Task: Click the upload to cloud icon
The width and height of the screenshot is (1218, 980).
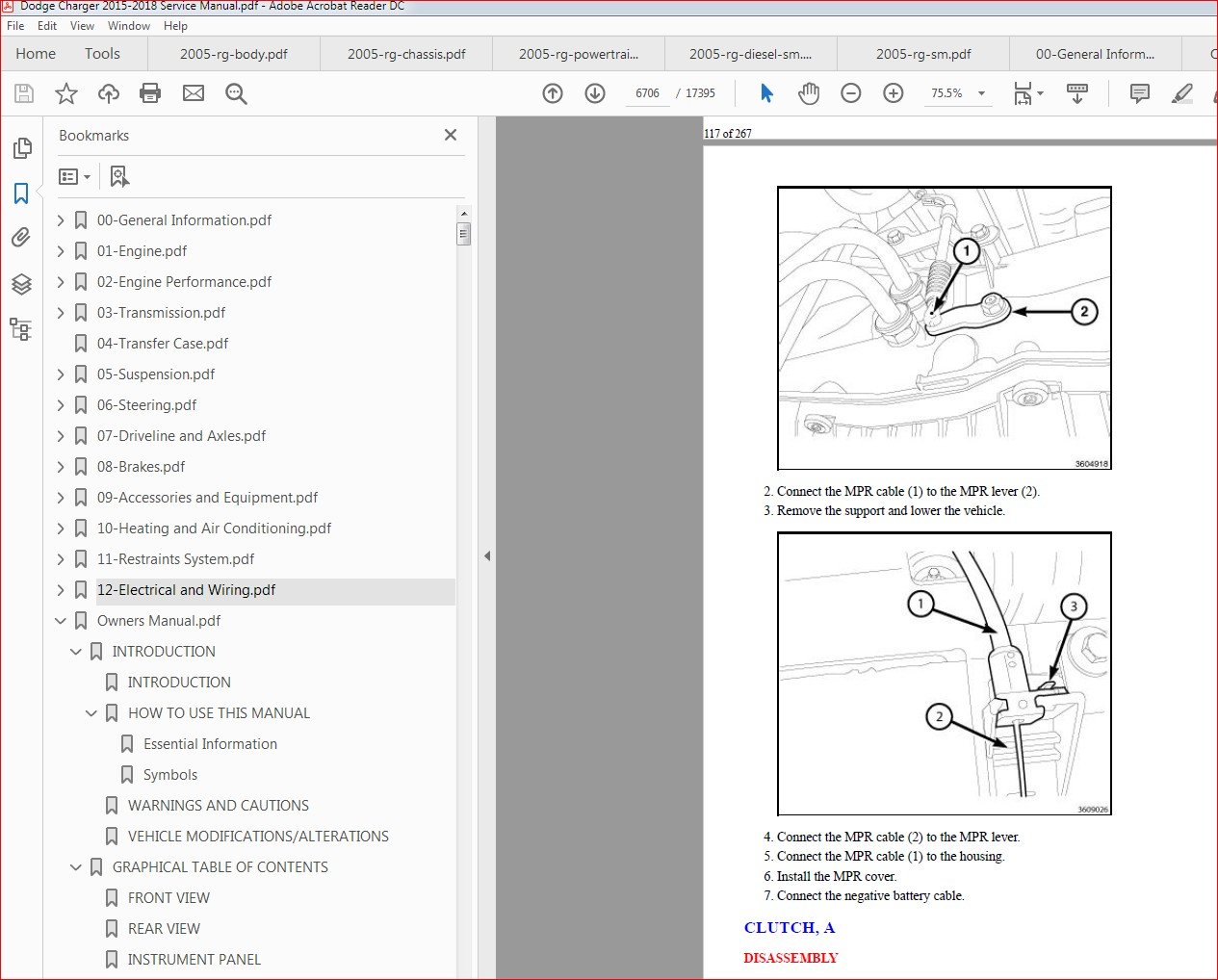Action: click(109, 93)
